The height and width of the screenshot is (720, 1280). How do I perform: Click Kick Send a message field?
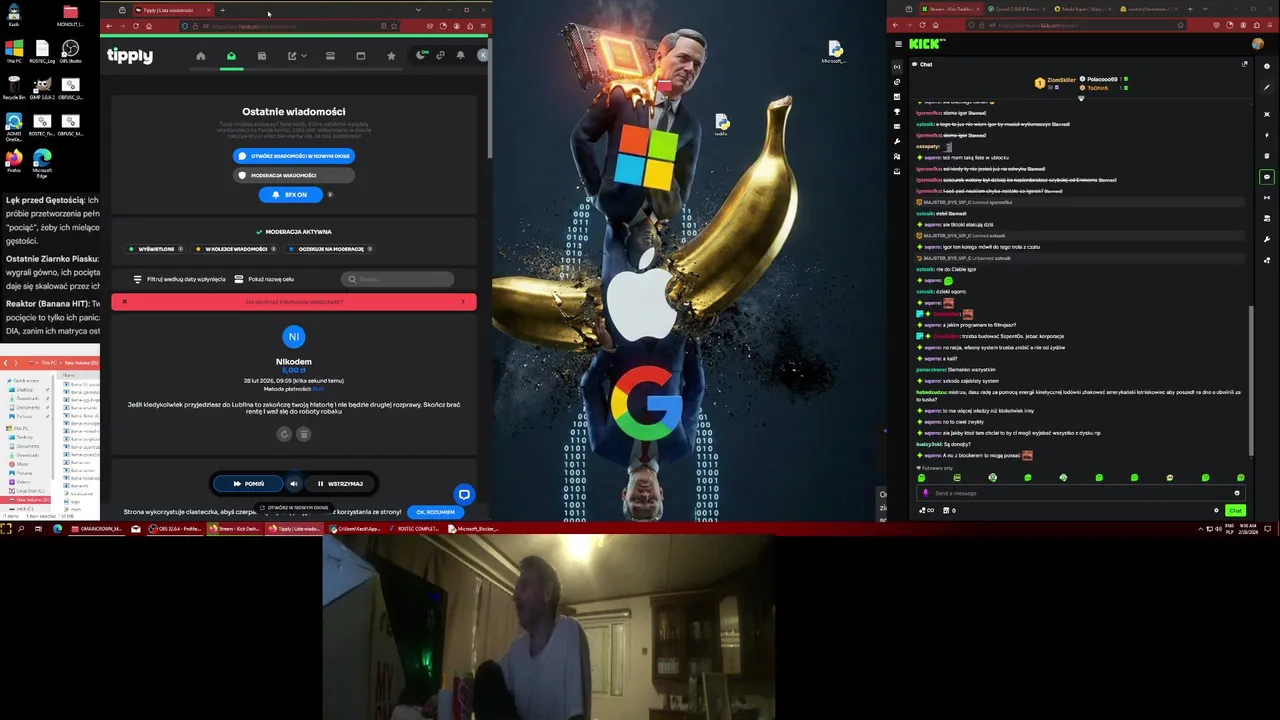click(1081, 493)
